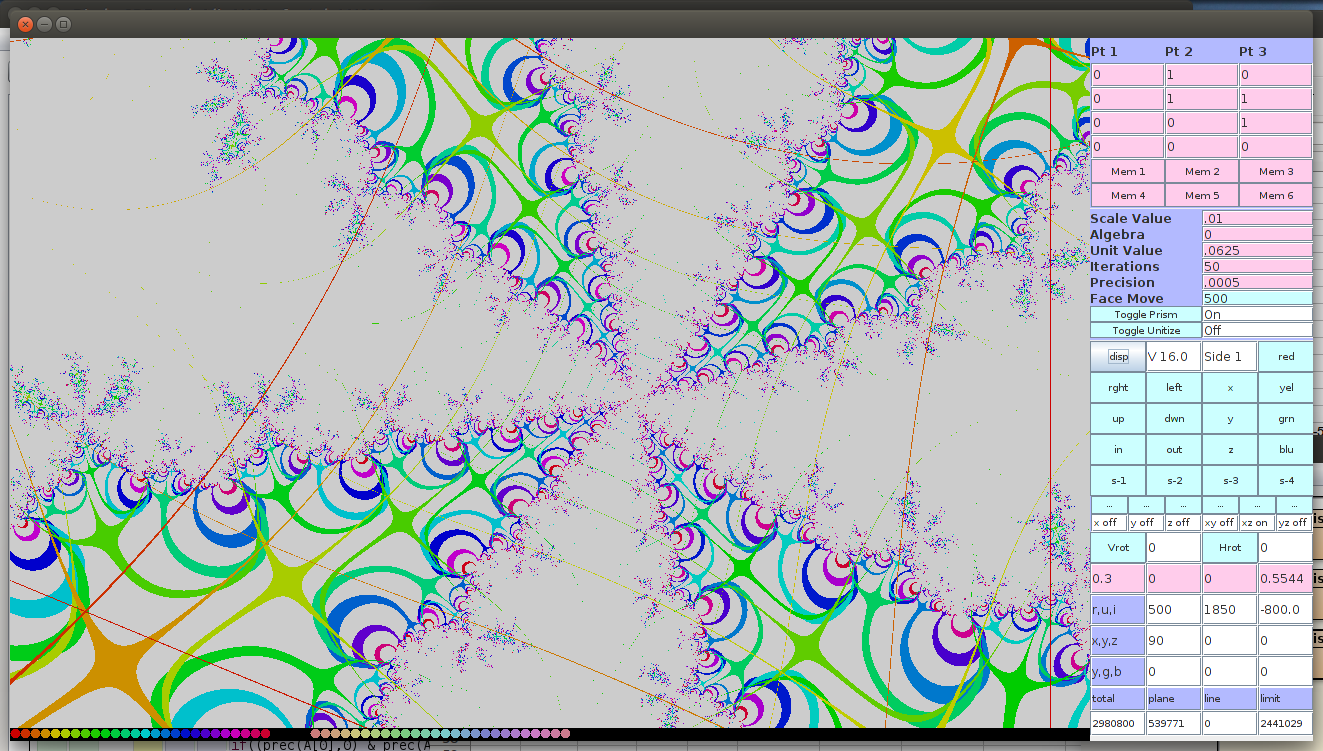This screenshot has height=751, width=1323.
Task: Click the red color button
Action: coord(1286,357)
